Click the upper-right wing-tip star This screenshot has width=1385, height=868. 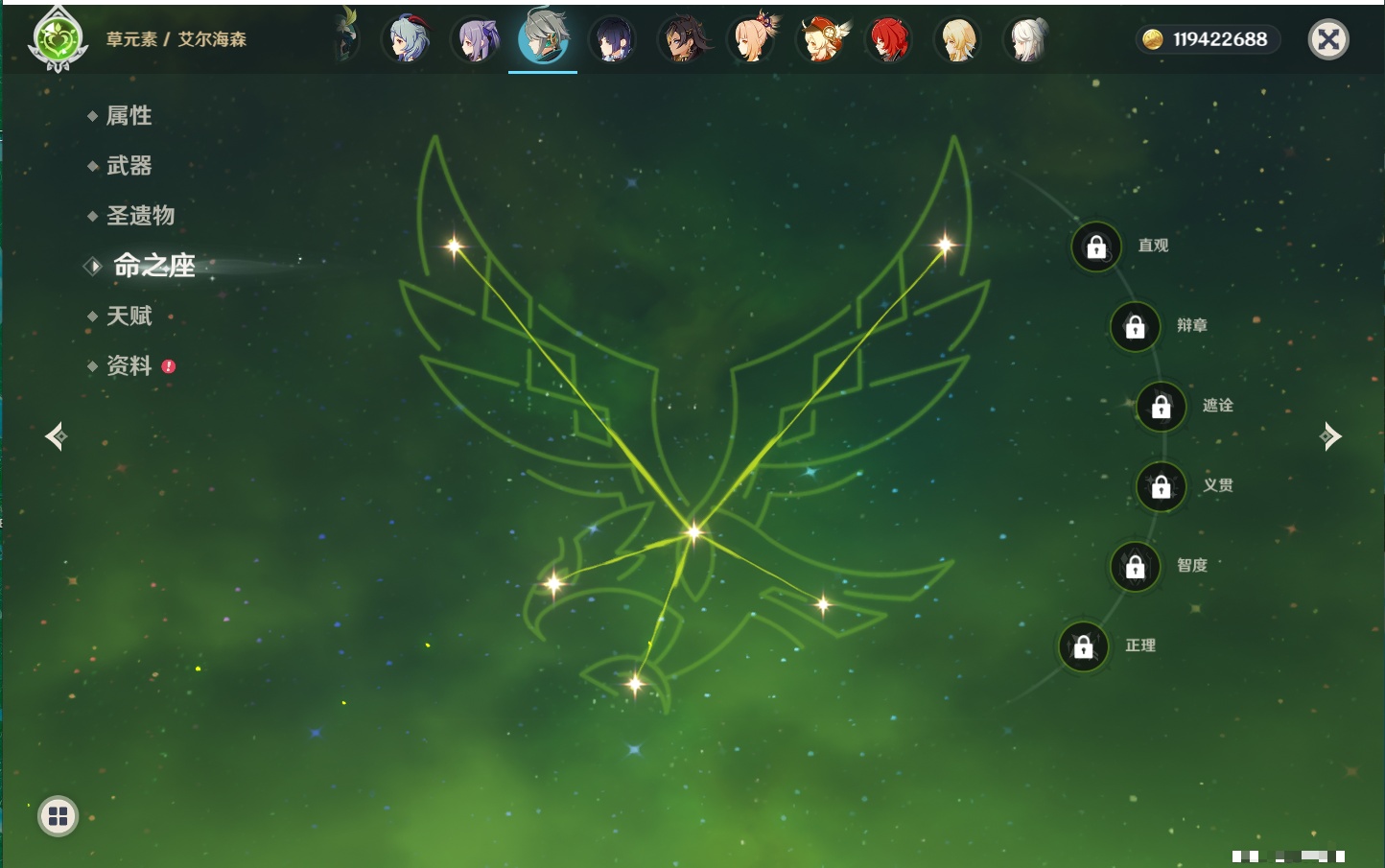click(945, 245)
